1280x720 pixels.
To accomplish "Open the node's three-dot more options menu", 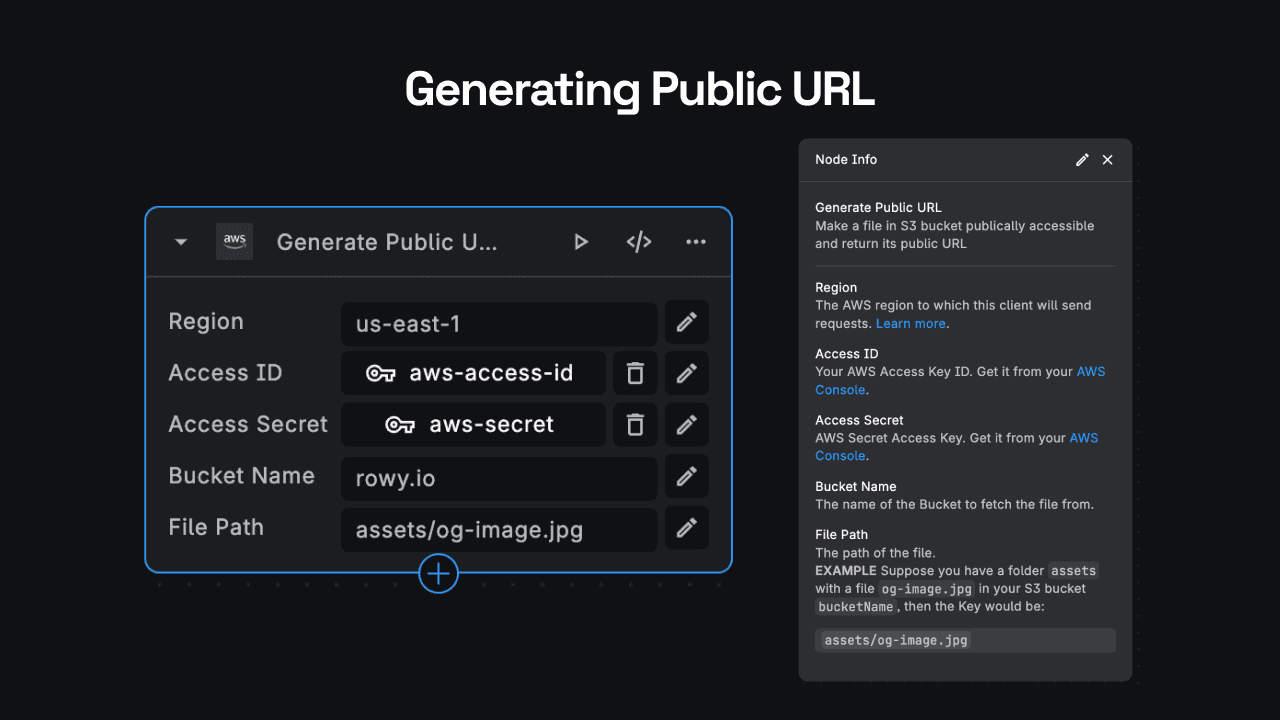I will point(696,242).
